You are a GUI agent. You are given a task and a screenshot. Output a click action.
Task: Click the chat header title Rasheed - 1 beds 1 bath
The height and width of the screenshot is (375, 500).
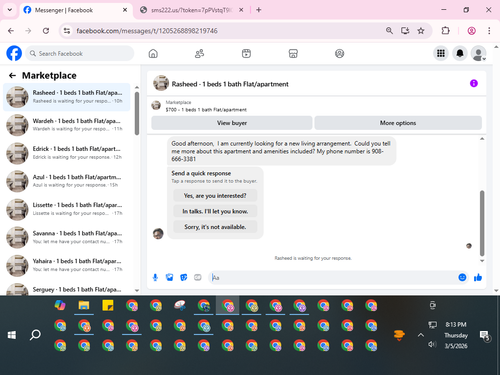230,84
